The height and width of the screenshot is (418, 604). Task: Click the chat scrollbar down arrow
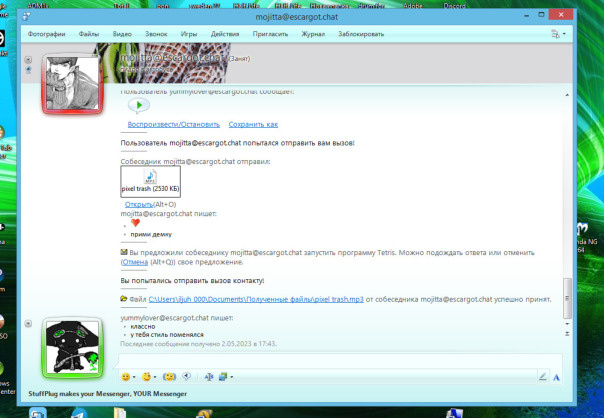tap(567, 324)
